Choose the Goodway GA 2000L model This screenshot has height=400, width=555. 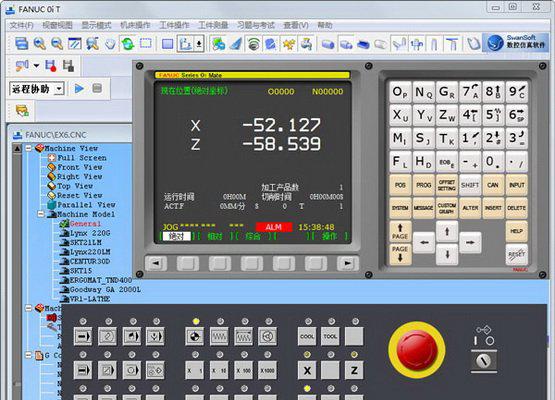[105, 289]
